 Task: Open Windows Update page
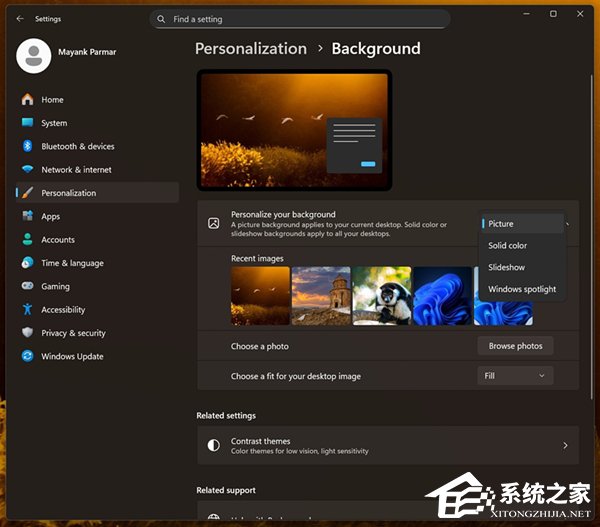(x=97, y=356)
